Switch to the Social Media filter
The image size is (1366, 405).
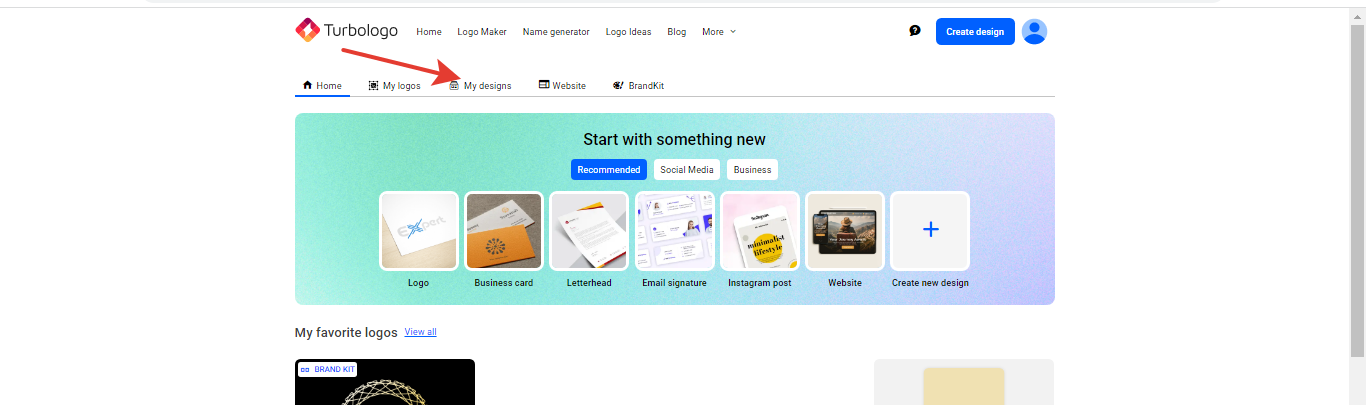click(687, 170)
